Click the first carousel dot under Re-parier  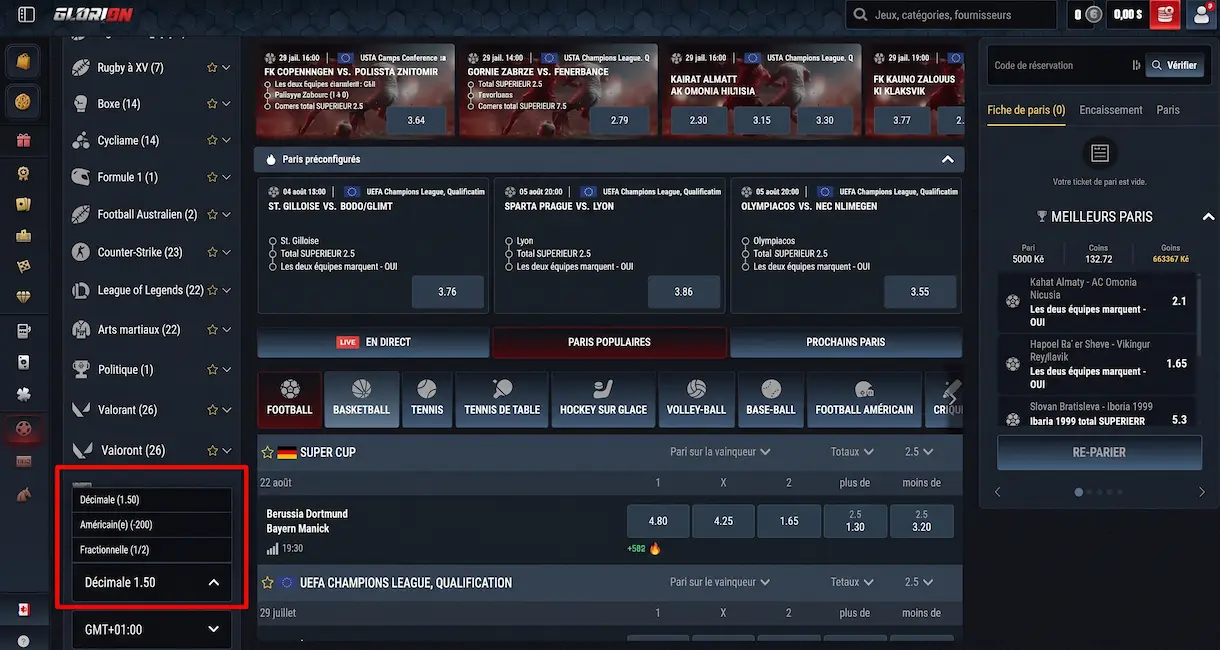click(1078, 492)
